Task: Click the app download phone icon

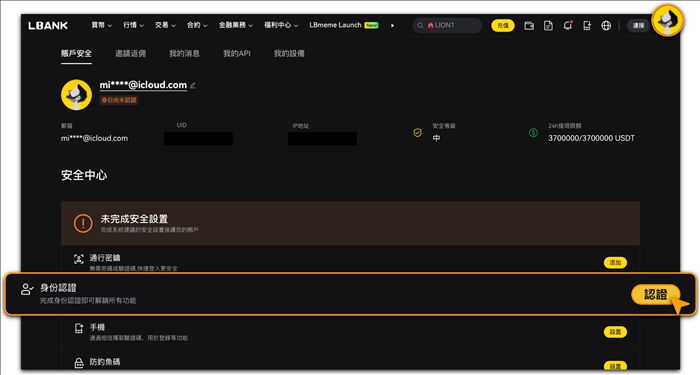Action: point(587,25)
